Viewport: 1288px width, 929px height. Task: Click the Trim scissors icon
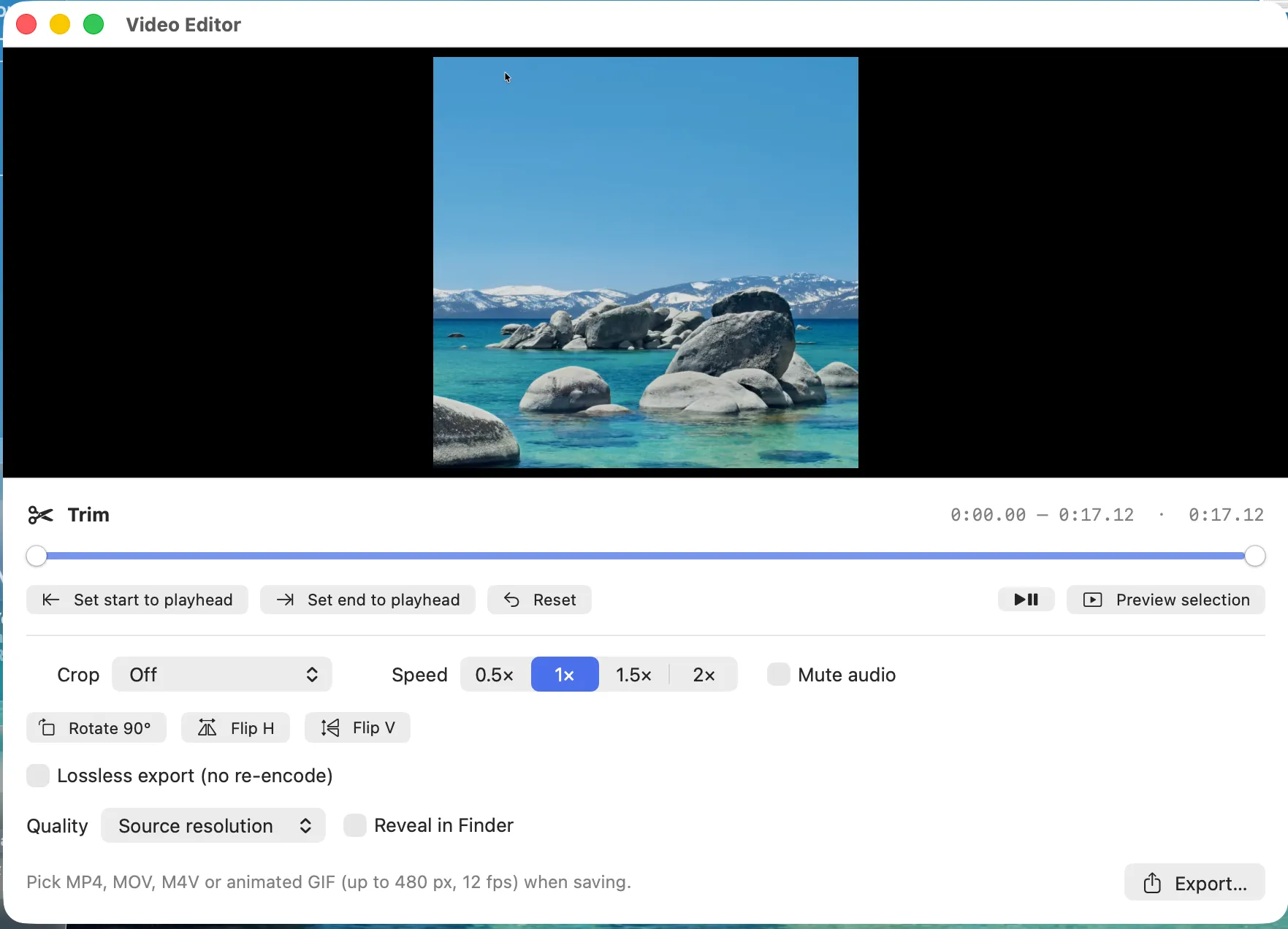click(40, 515)
